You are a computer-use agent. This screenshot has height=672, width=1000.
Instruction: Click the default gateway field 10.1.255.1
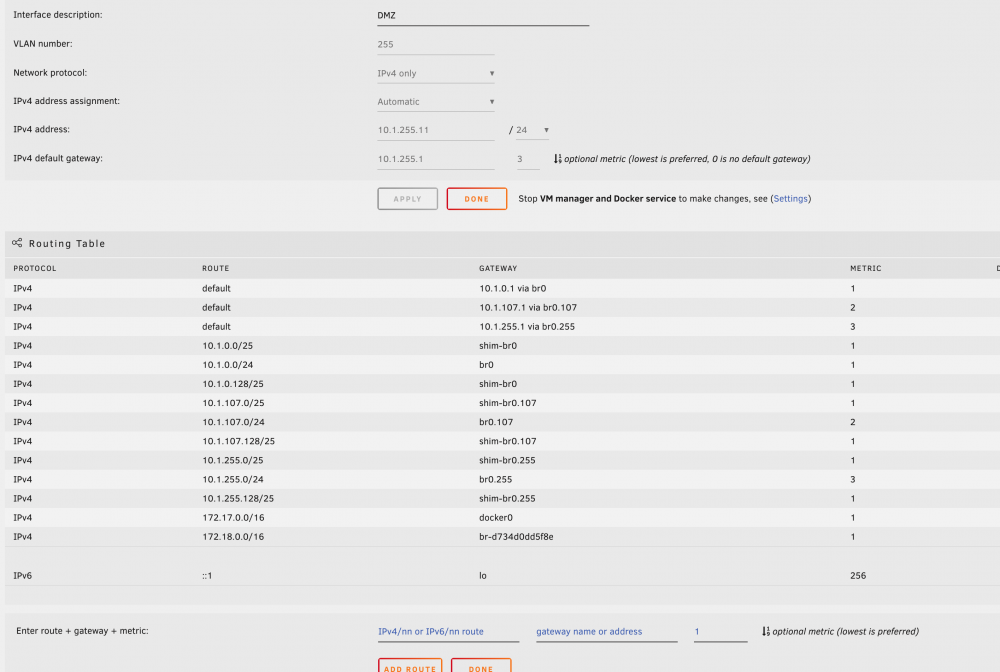436,159
